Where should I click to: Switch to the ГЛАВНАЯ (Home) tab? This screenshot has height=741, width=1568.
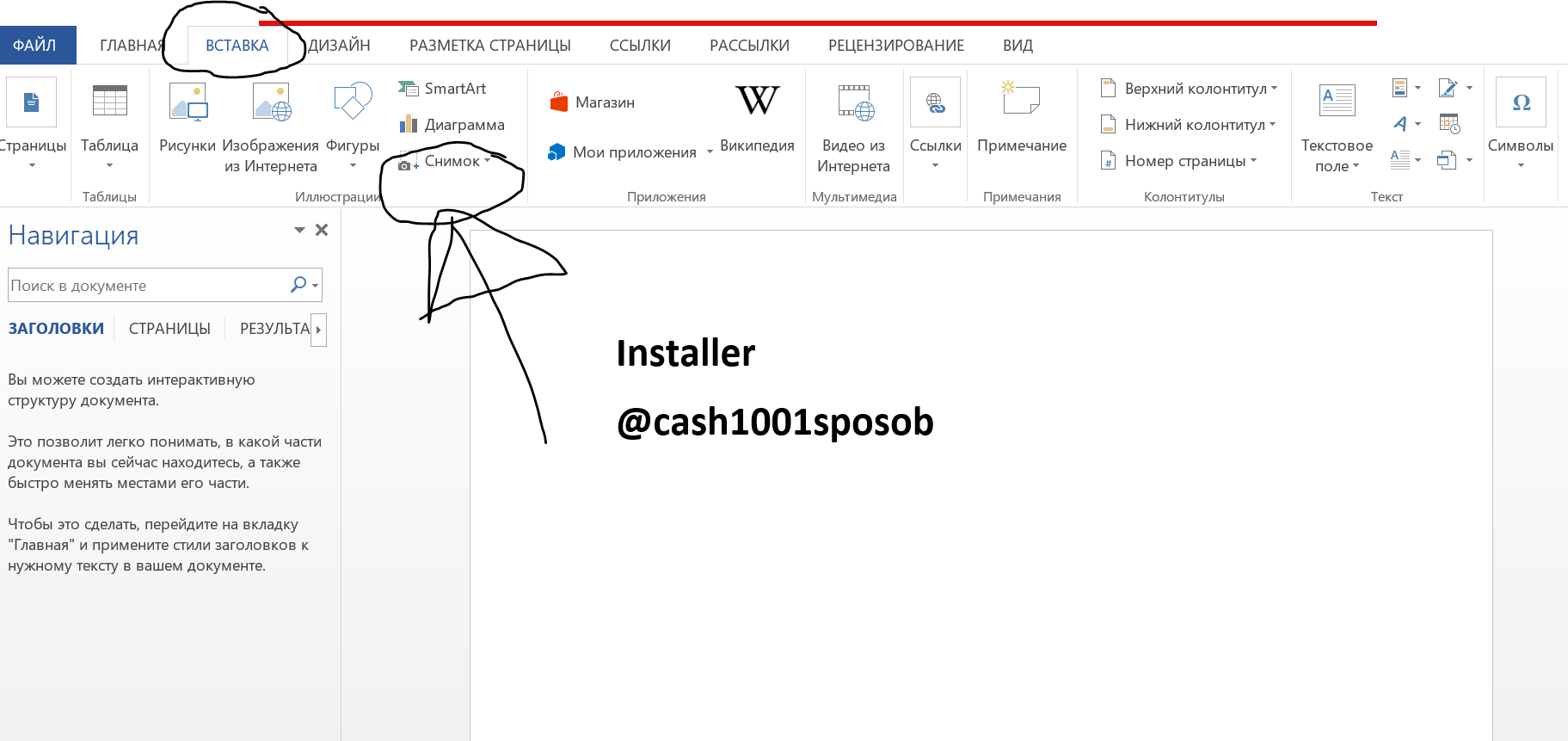tap(132, 46)
